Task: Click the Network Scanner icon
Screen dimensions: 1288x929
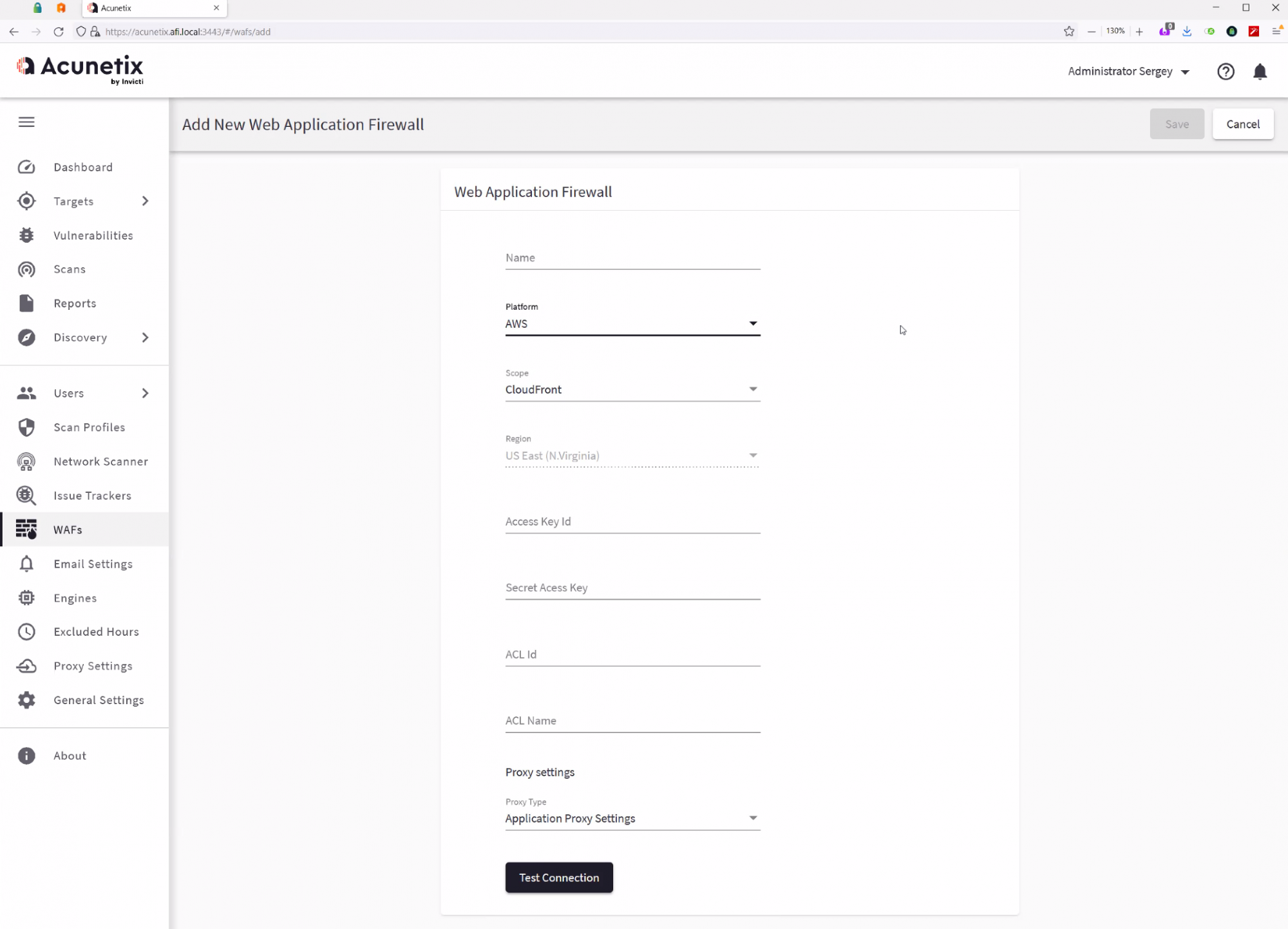Action: click(26, 461)
